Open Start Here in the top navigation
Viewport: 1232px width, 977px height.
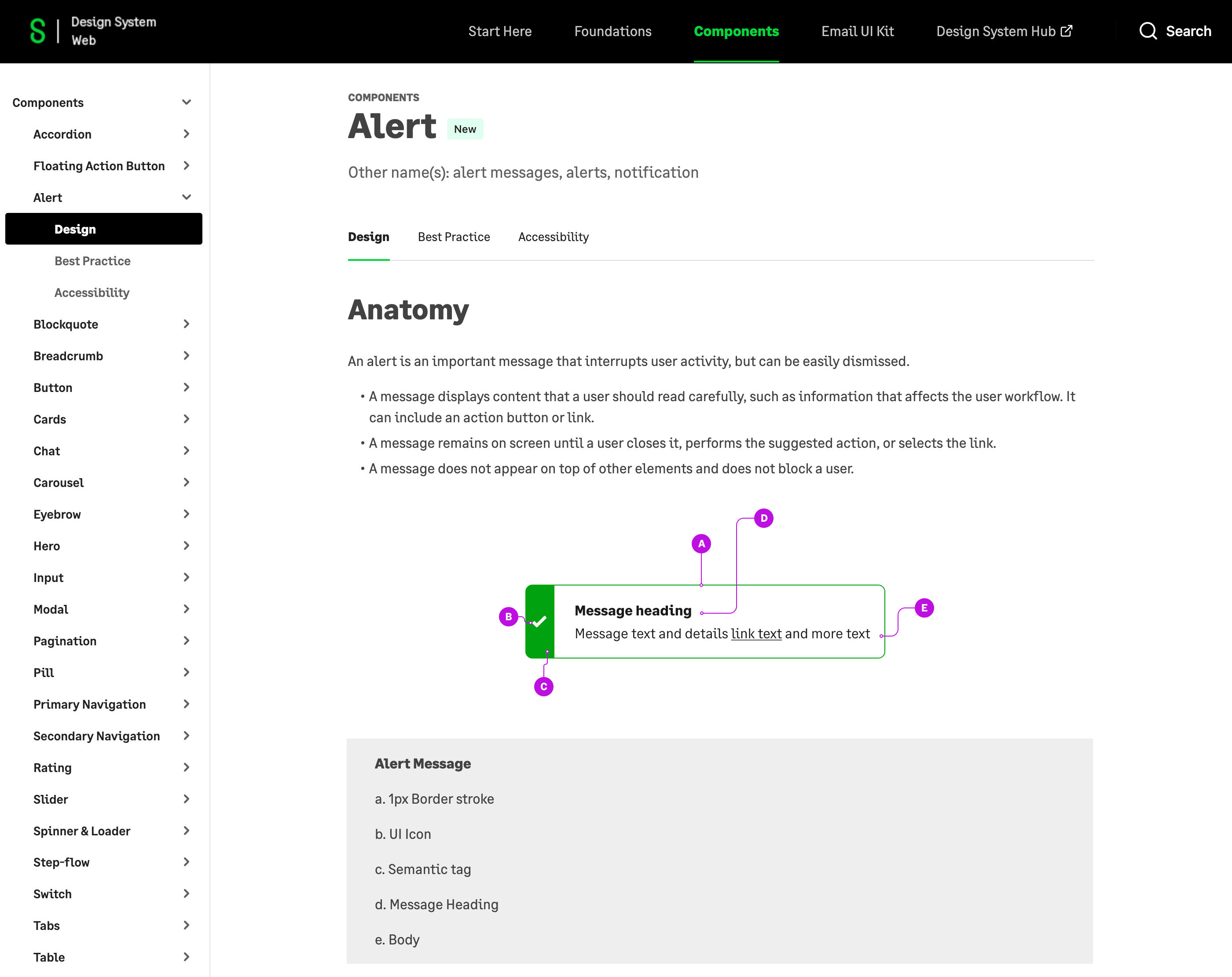pyautogui.click(x=500, y=31)
